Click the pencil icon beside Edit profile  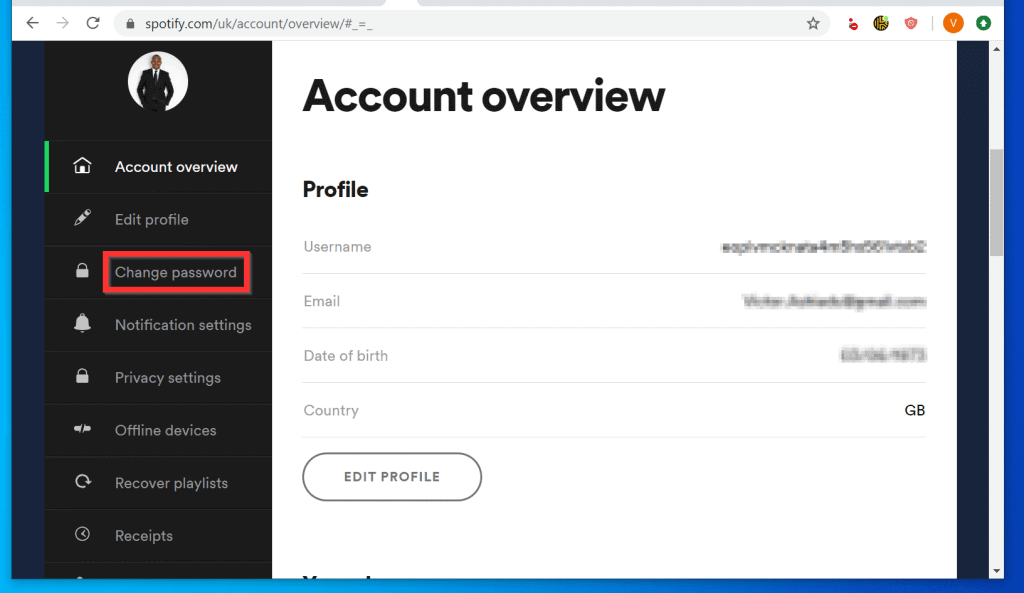pyautogui.click(x=82, y=218)
